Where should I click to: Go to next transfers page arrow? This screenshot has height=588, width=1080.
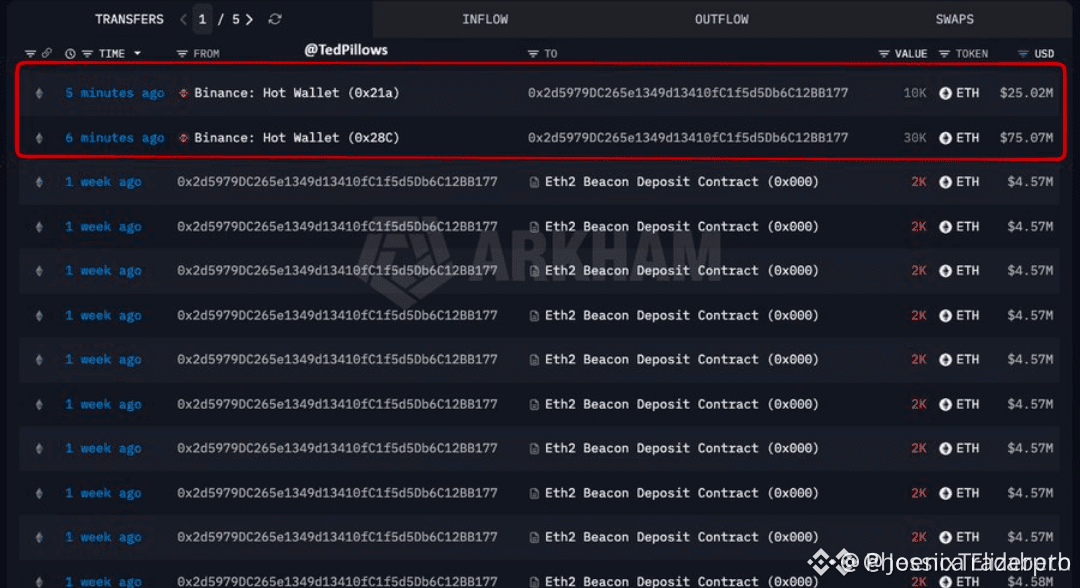[249, 19]
